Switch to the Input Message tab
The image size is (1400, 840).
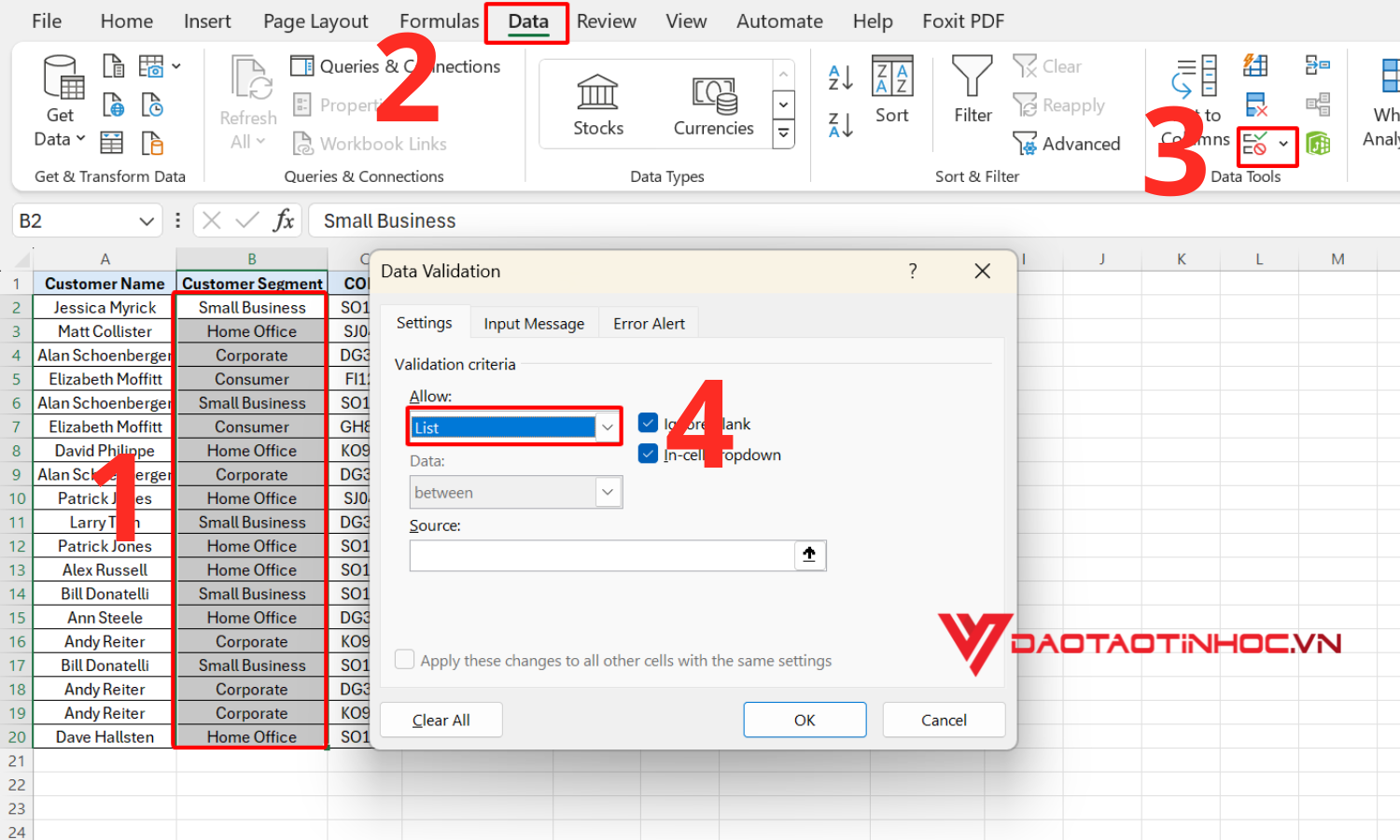[x=534, y=324]
